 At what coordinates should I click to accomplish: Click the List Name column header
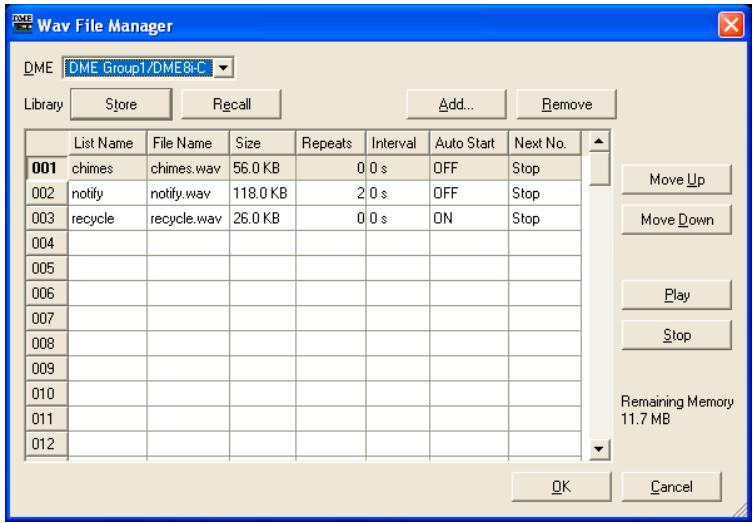[x=107, y=143]
